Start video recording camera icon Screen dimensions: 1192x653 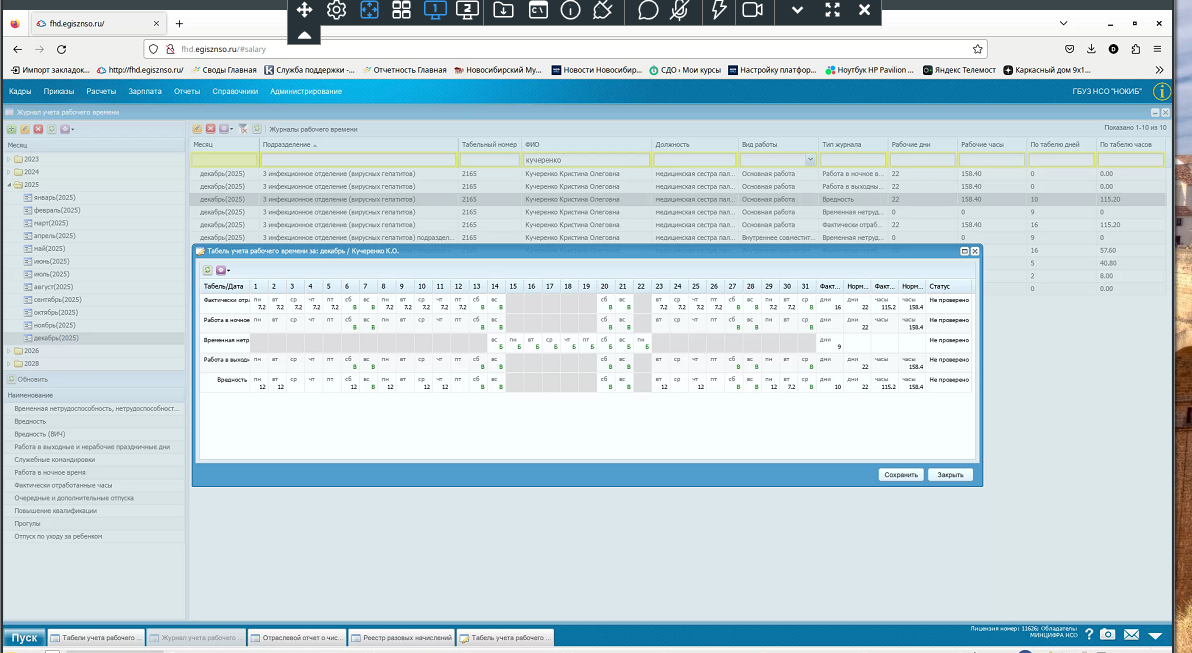(x=753, y=10)
